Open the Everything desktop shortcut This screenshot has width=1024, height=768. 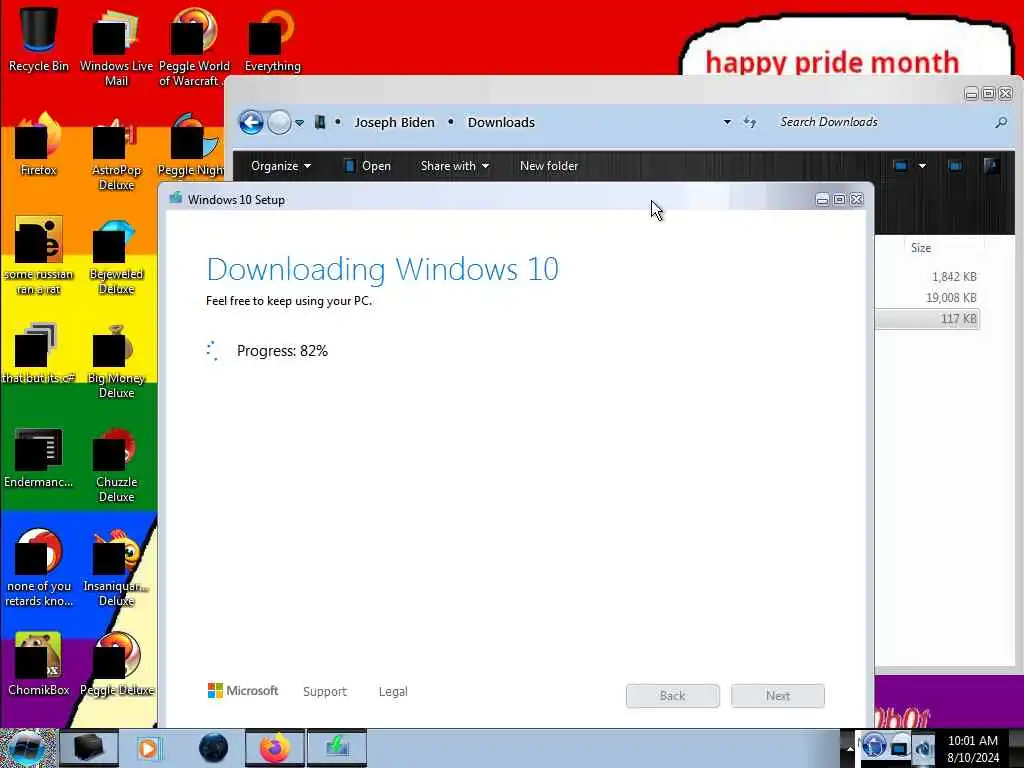tap(272, 39)
